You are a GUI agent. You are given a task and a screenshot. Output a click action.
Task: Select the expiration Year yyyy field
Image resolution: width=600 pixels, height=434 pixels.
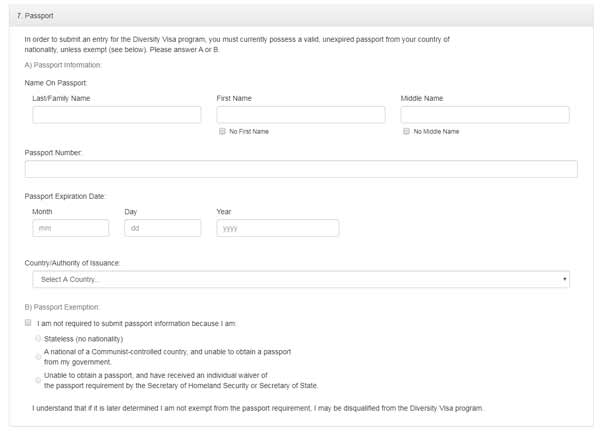click(x=277, y=228)
